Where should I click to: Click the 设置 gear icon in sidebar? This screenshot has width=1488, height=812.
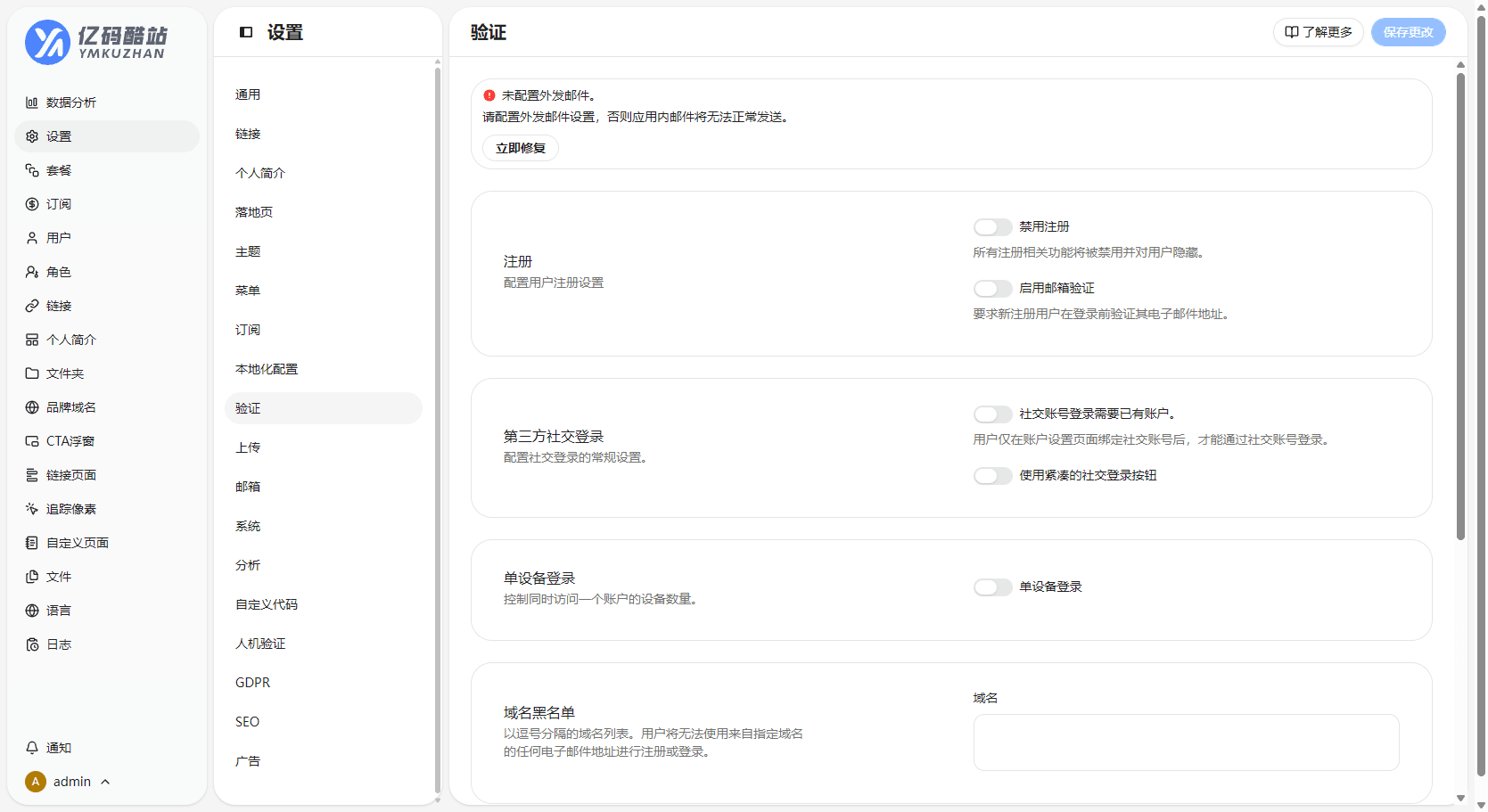(32, 136)
